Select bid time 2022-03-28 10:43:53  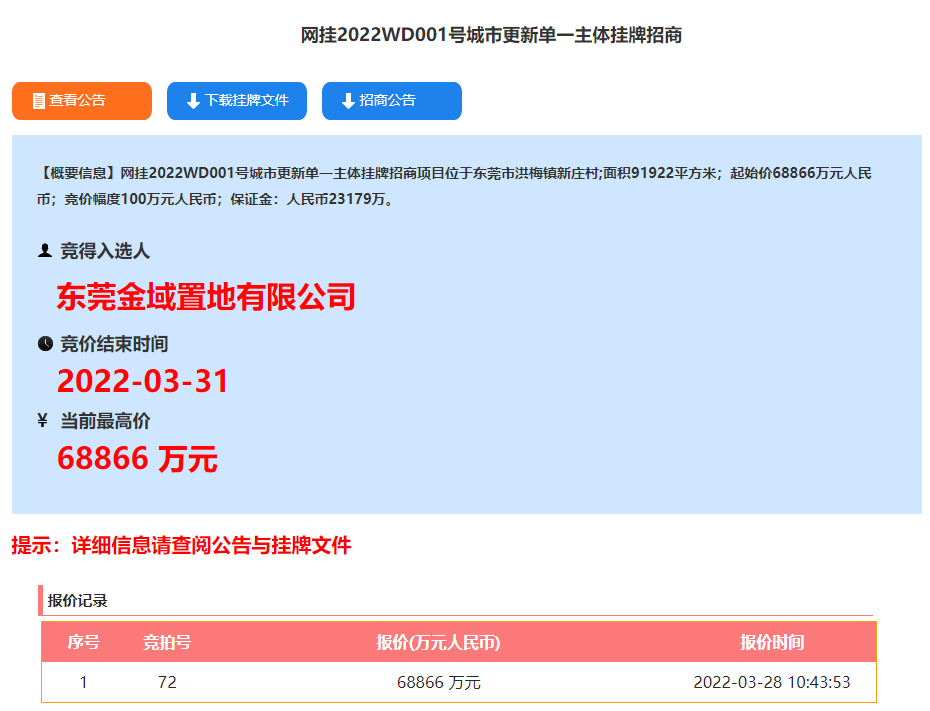click(x=772, y=682)
